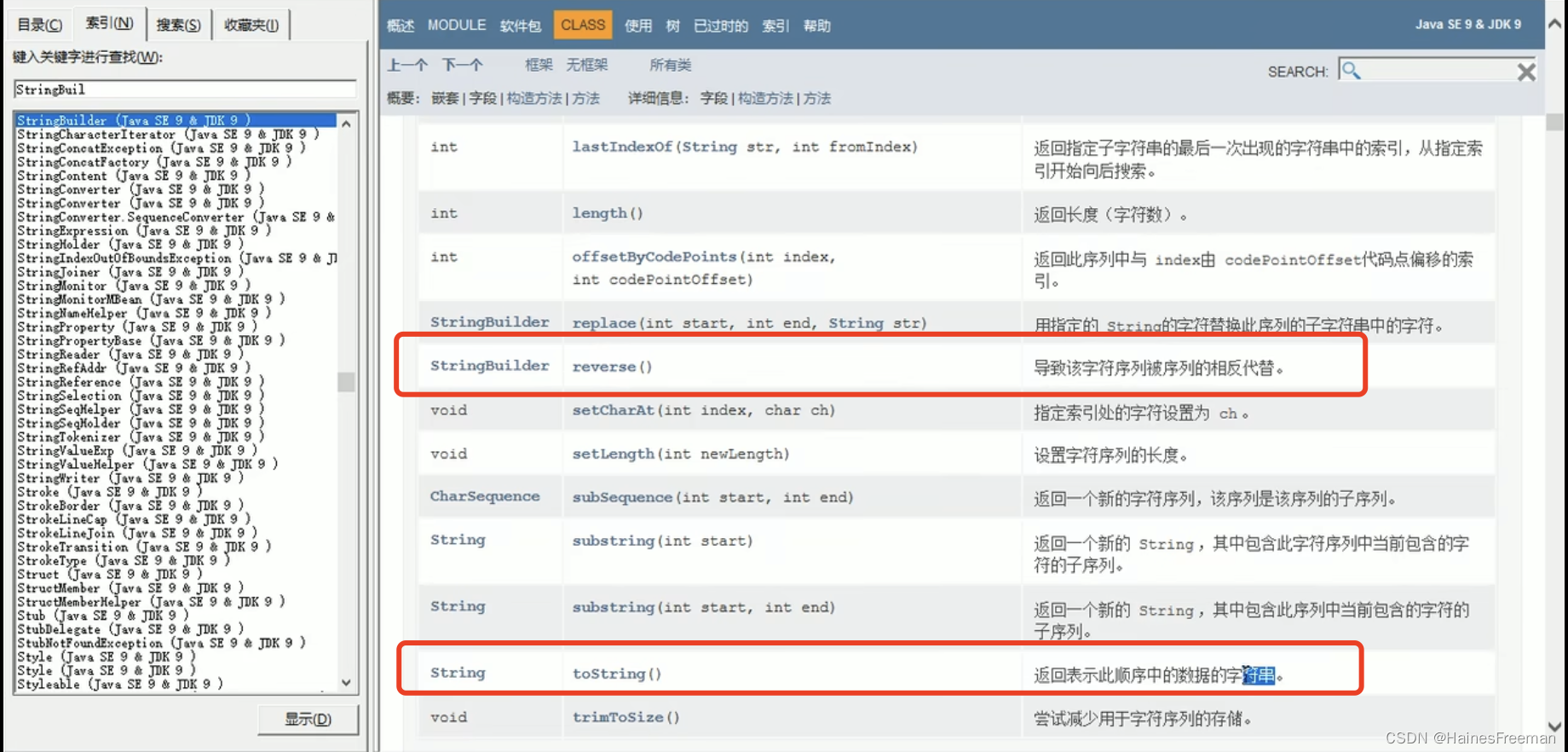Image resolution: width=1568 pixels, height=752 pixels.
Task: Select StringWriter in index list
Action: pyautogui.click(x=130, y=477)
